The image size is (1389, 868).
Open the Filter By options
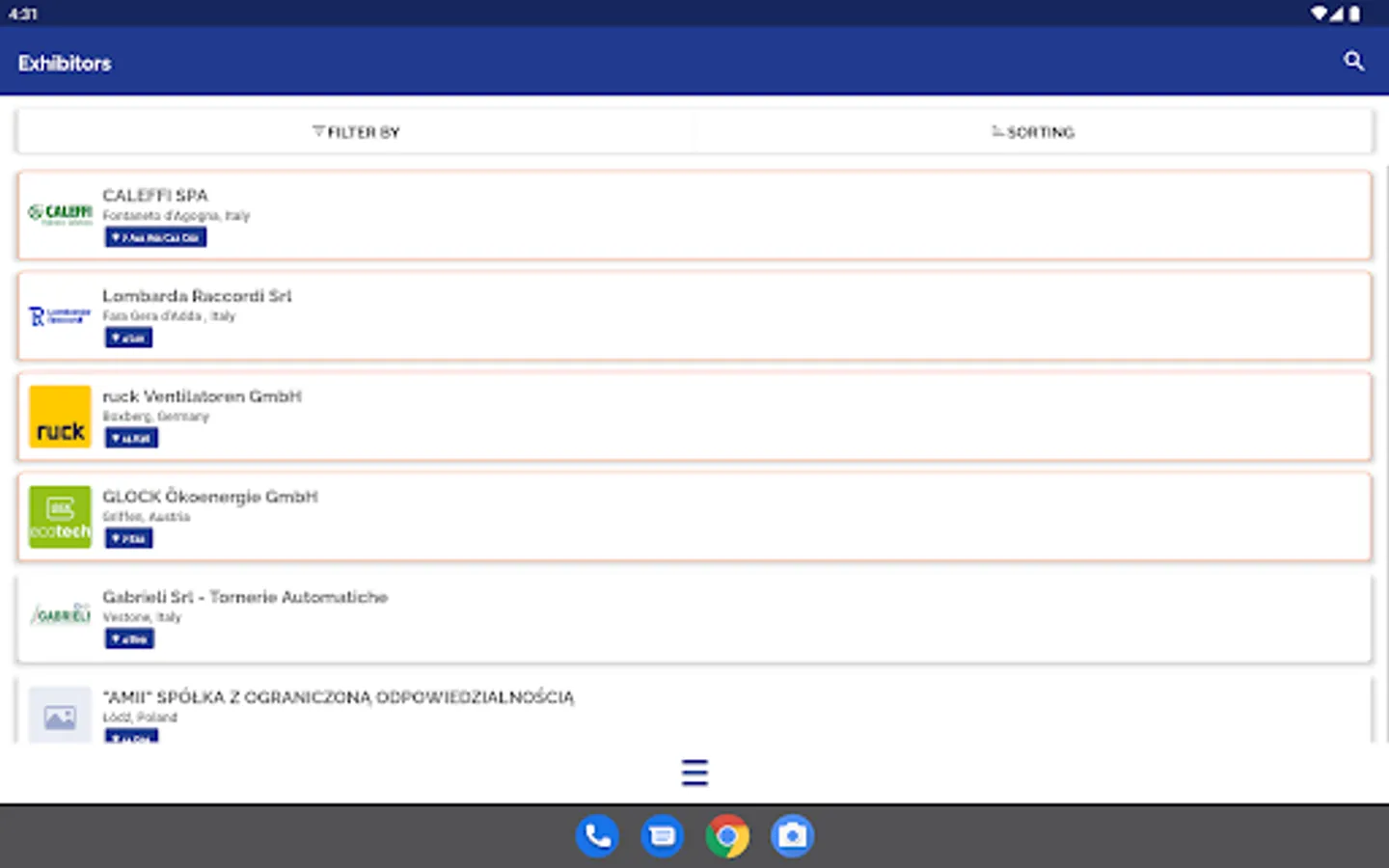click(355, 132)
